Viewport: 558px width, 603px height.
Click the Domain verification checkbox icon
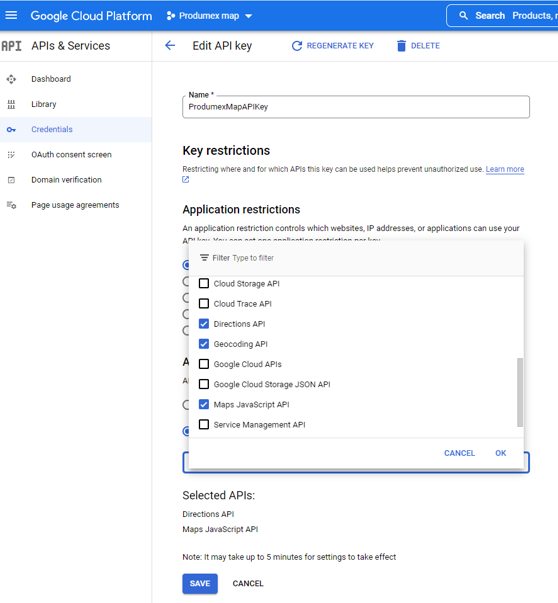[11, 180]
